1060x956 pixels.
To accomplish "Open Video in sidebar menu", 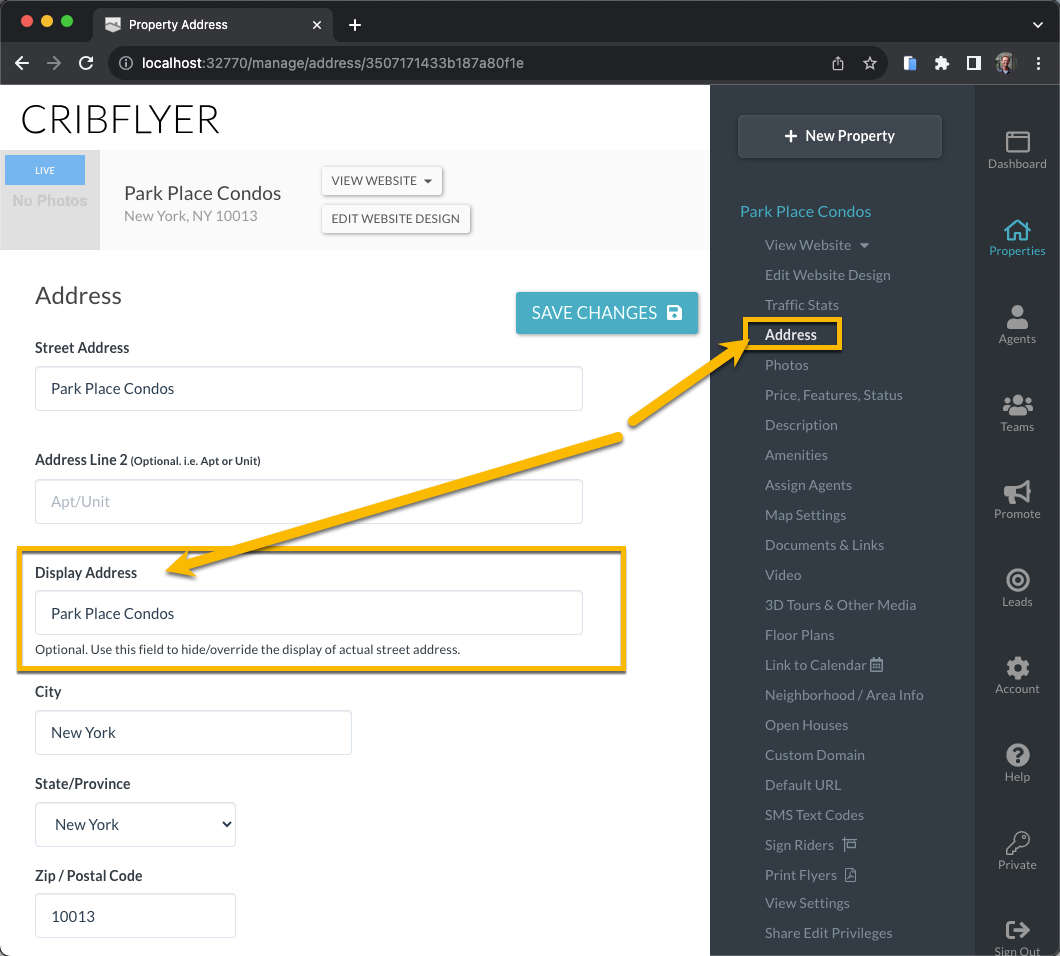I will tap(783, 575).
